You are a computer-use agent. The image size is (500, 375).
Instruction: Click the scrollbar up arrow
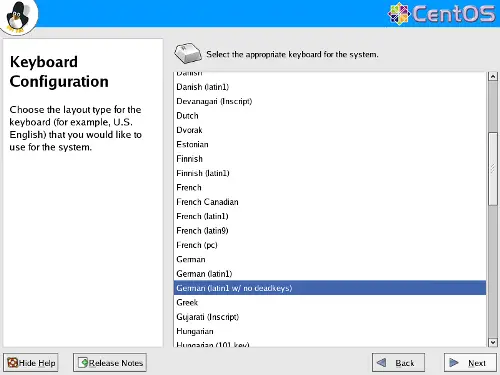coord(493,76)
